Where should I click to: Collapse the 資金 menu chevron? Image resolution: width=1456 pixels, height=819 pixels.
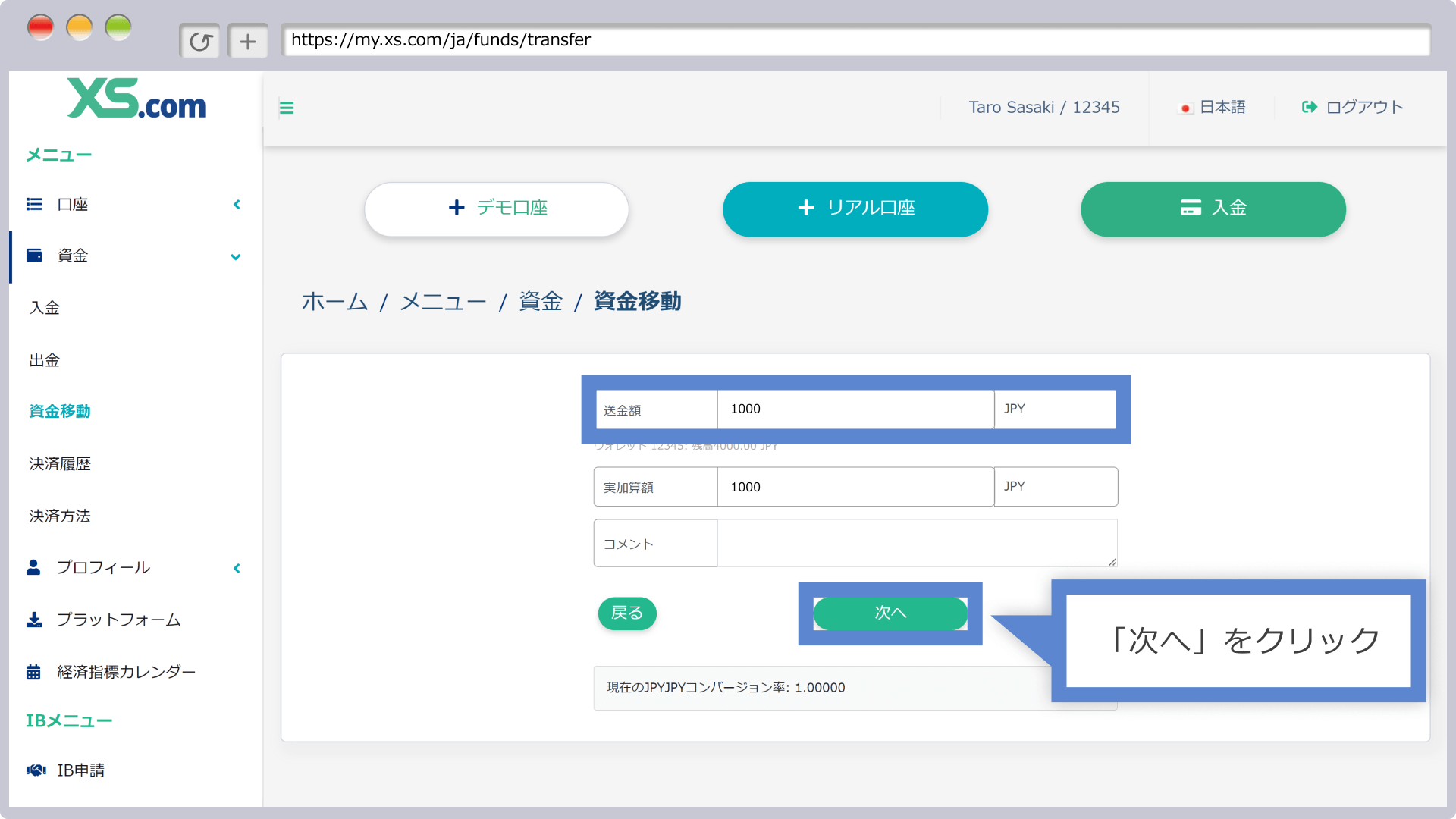236,257
